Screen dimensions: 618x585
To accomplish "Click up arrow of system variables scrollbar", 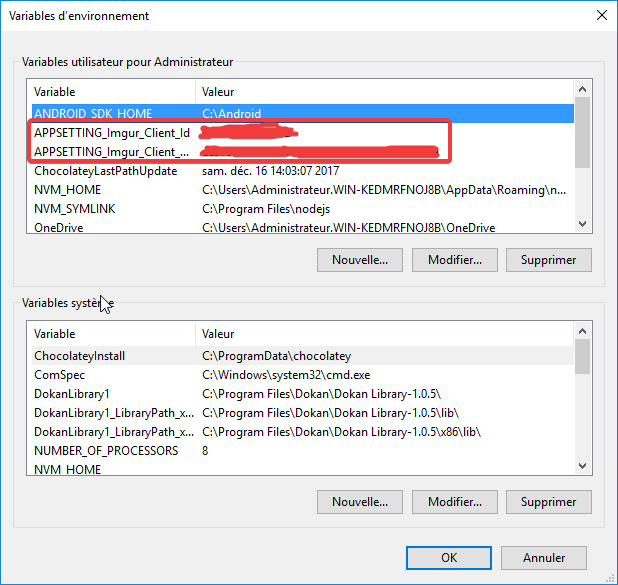I will pos(583,331).
